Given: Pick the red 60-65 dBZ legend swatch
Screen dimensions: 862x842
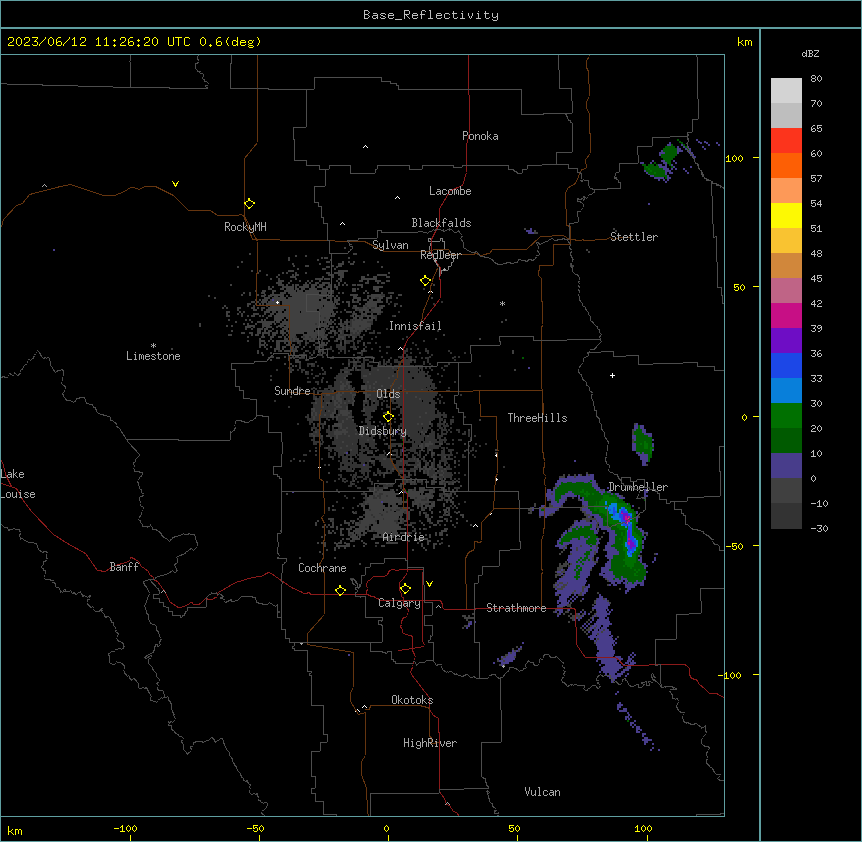Looking at the screenshot, I should pos(786,141).
